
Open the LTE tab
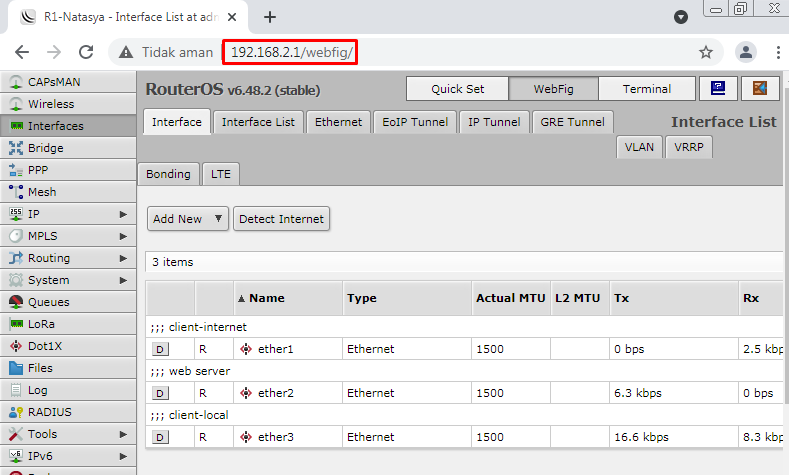(x=220, y=174)
